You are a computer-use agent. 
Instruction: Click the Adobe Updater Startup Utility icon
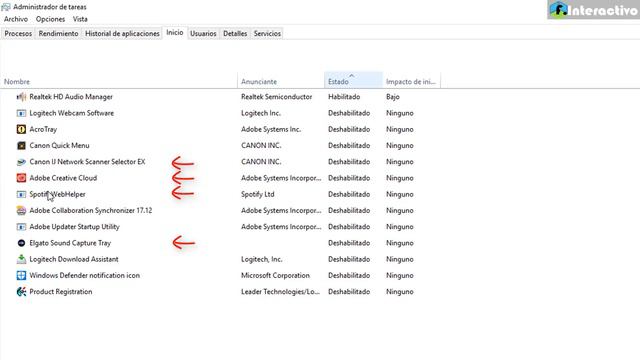click(21, 227)
